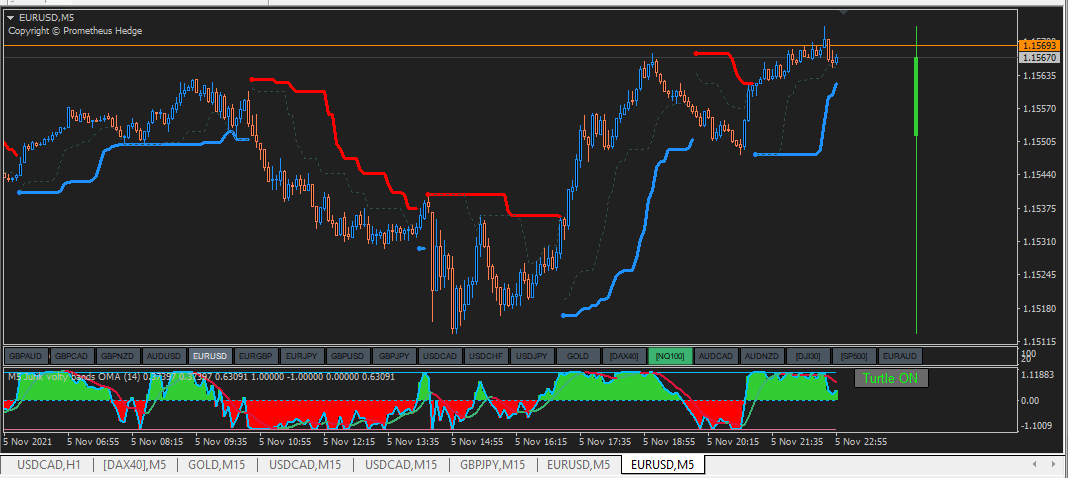Click the 1.11883 indicator scale value
The height and width of the screenshot is (478, 1068).
[1039, 375]
